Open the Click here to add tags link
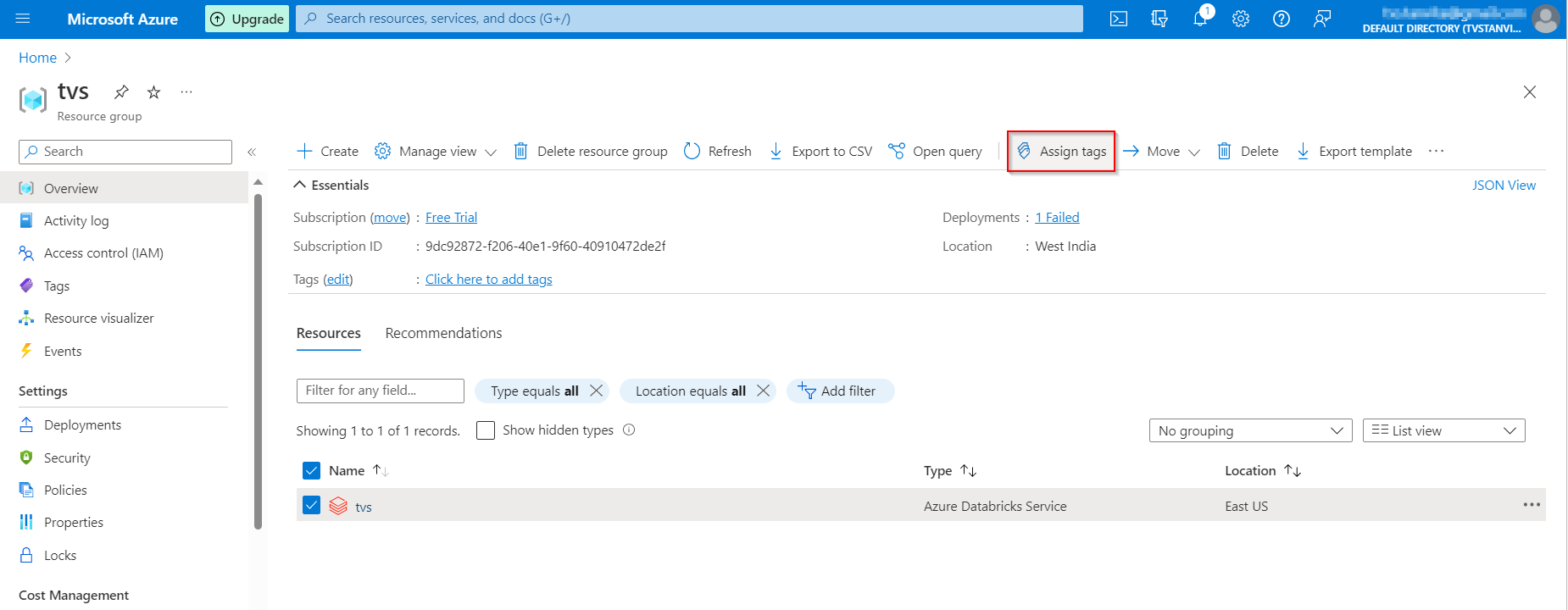The height and width of the screenshot is (610, 1568). 488,280
